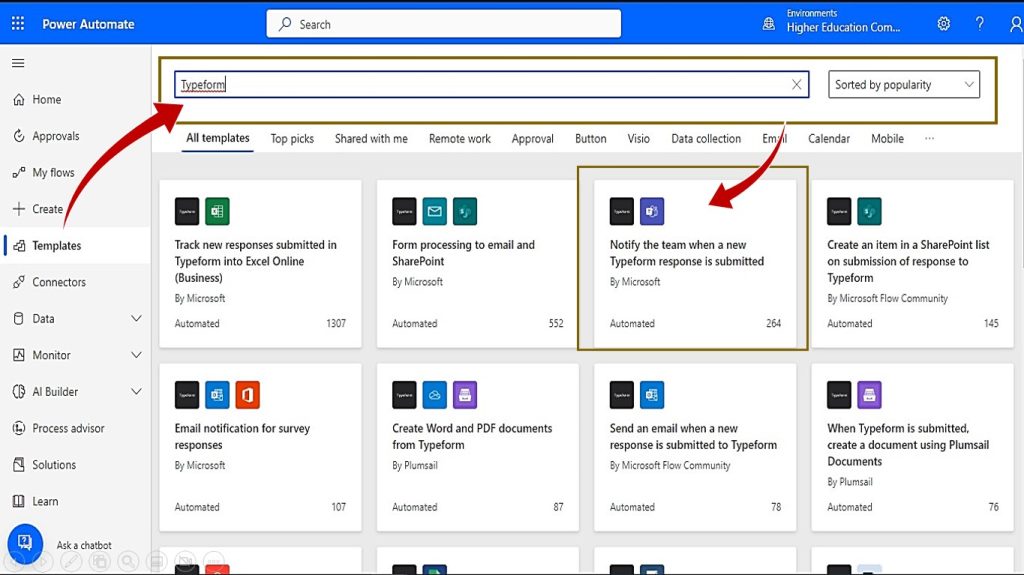Open Form processing to email and SharePoint template

477,263
